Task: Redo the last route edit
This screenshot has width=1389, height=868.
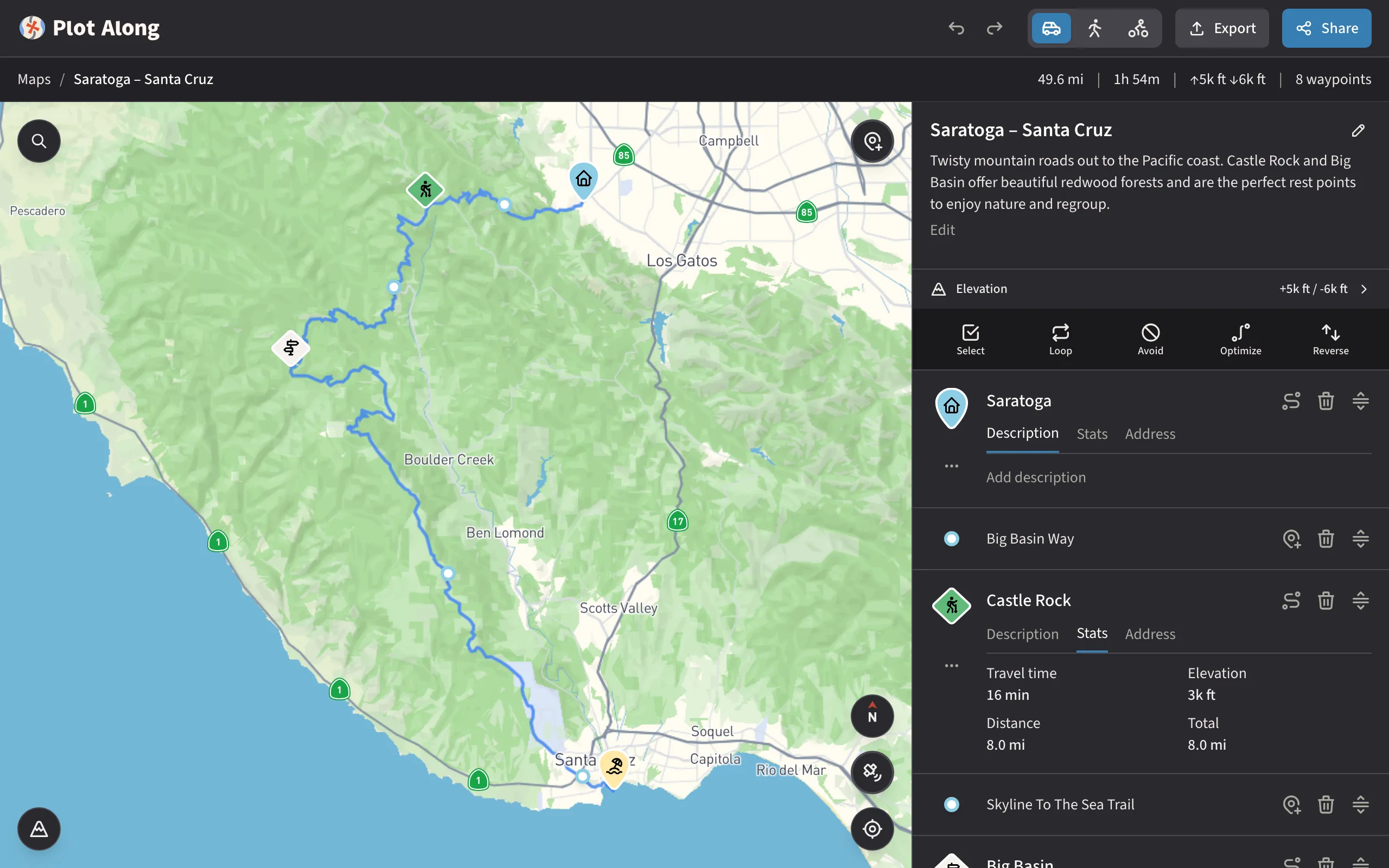Action: click(x=994, y=28)
